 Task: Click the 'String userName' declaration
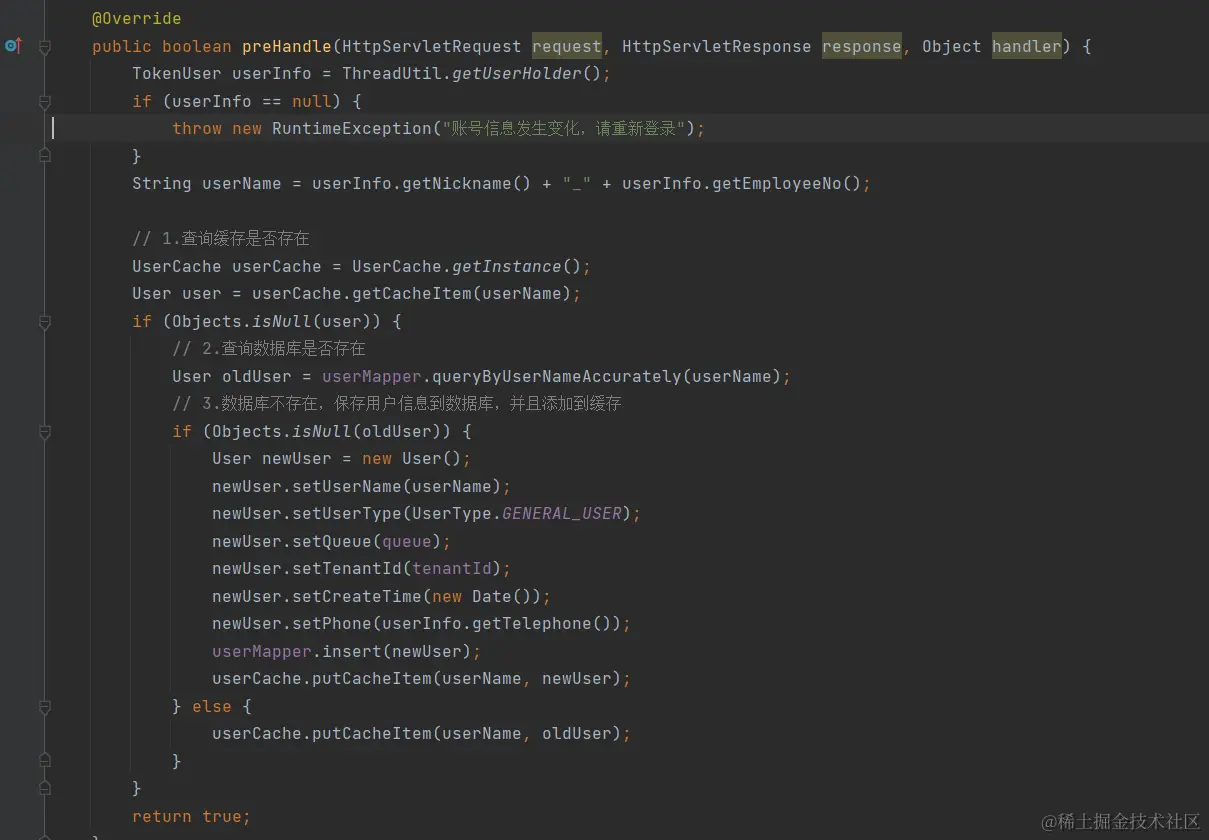(x=207, y=184)
